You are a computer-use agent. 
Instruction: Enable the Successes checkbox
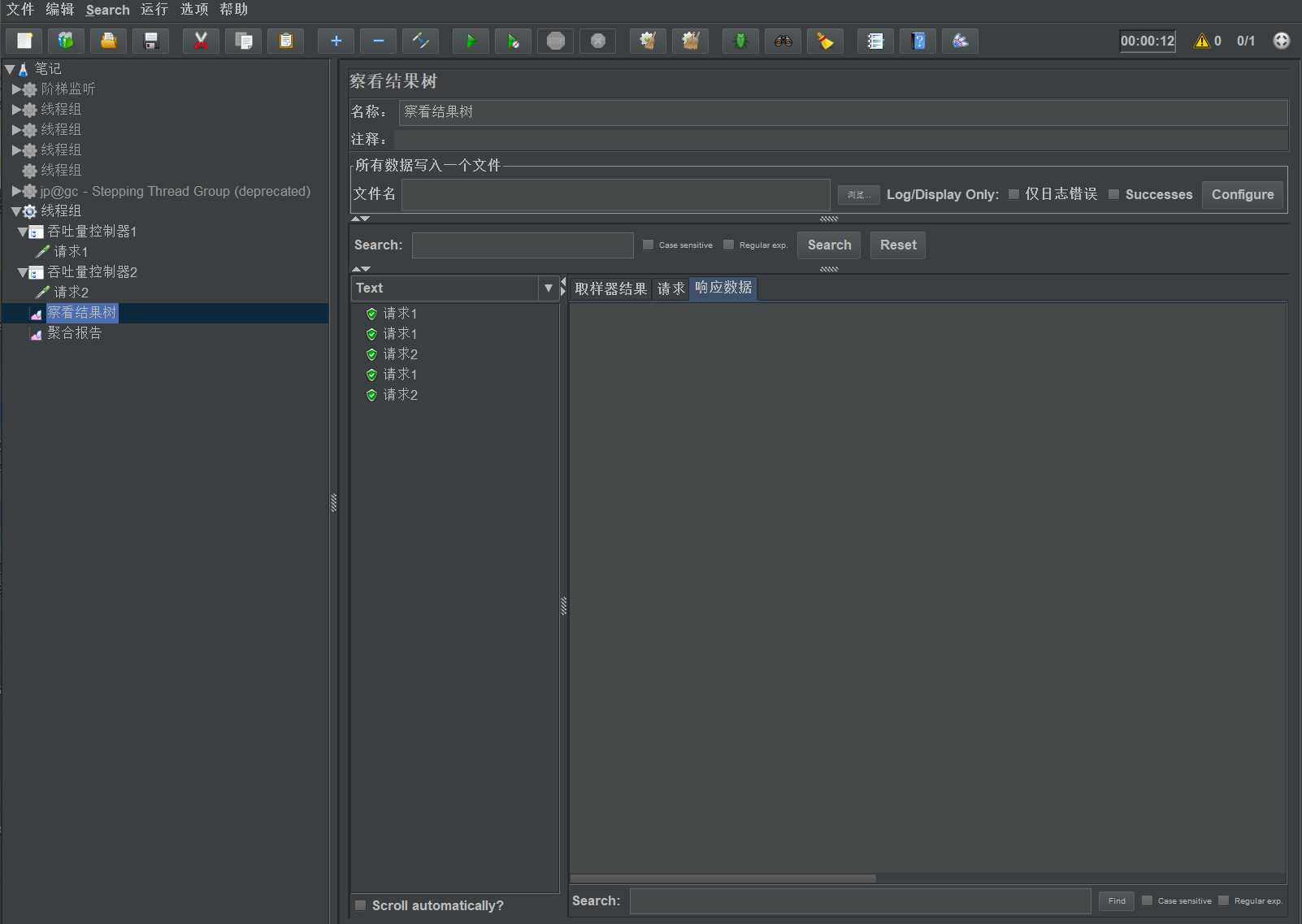(1114, 194)
